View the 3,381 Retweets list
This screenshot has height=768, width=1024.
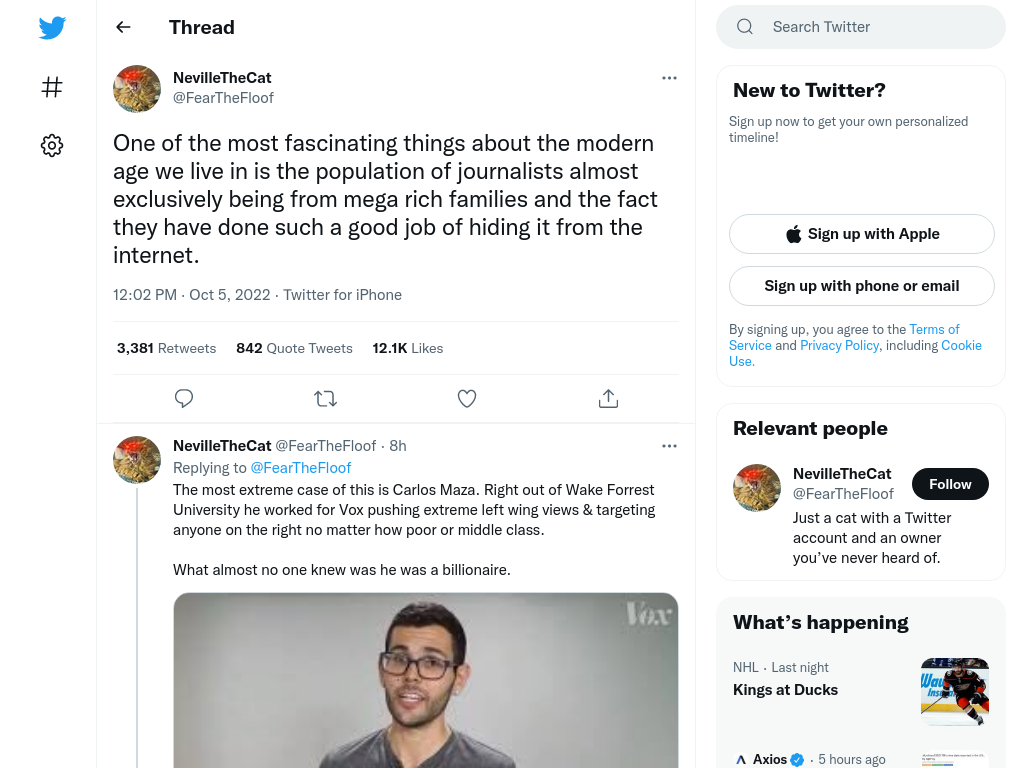coord(167,348)
